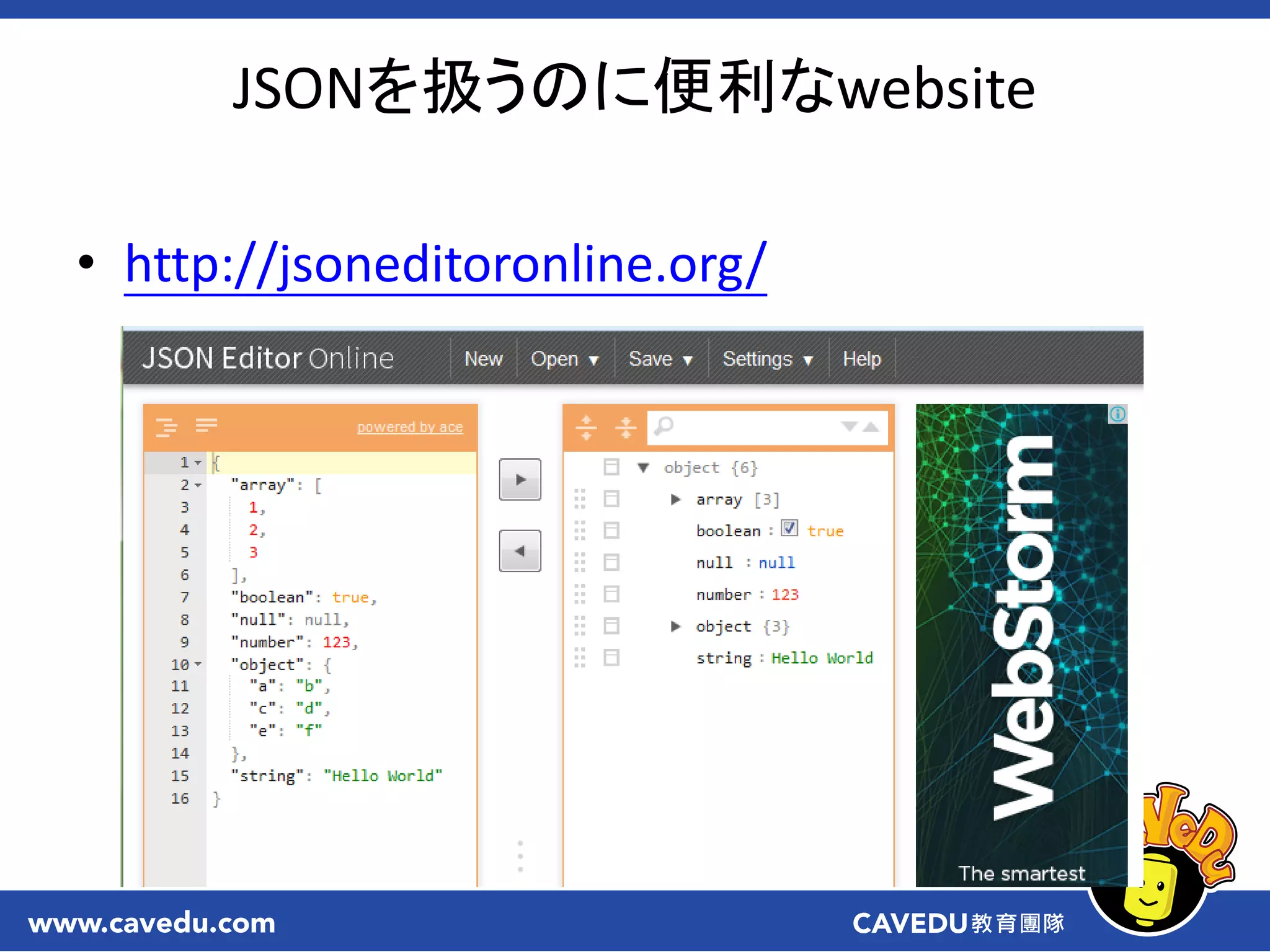Click drag handle of the boolean row
Screen dimensions: 1270x952
point(580,531)
